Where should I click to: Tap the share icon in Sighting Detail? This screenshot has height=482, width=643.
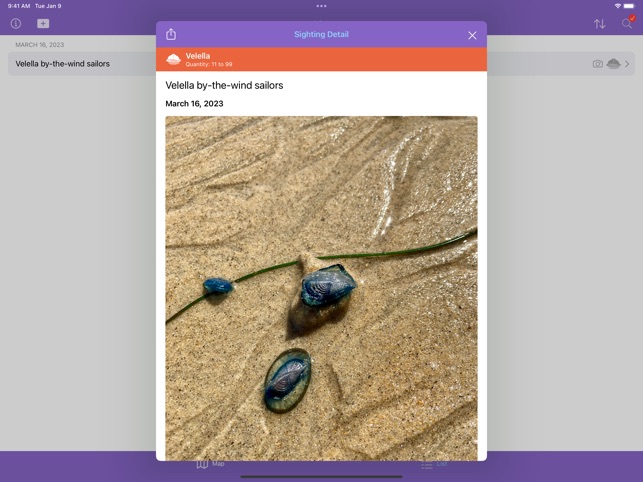(171, 35)
